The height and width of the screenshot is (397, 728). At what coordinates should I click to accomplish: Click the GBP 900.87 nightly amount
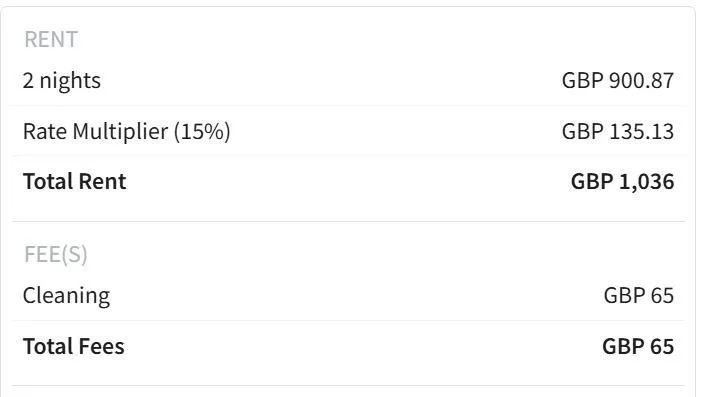pyautogui.click(x=618, y=81)
